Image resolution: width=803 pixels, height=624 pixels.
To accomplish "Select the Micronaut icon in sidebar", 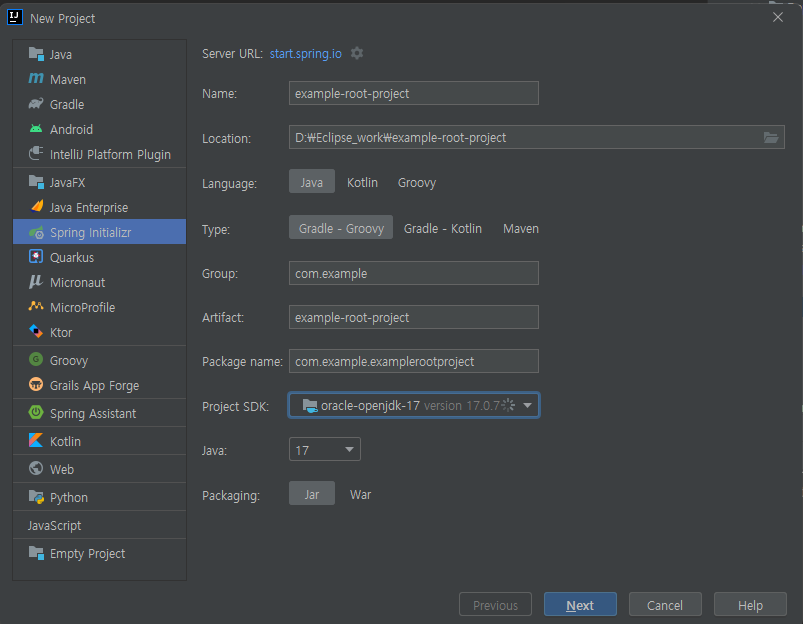I will coord(36,282).
